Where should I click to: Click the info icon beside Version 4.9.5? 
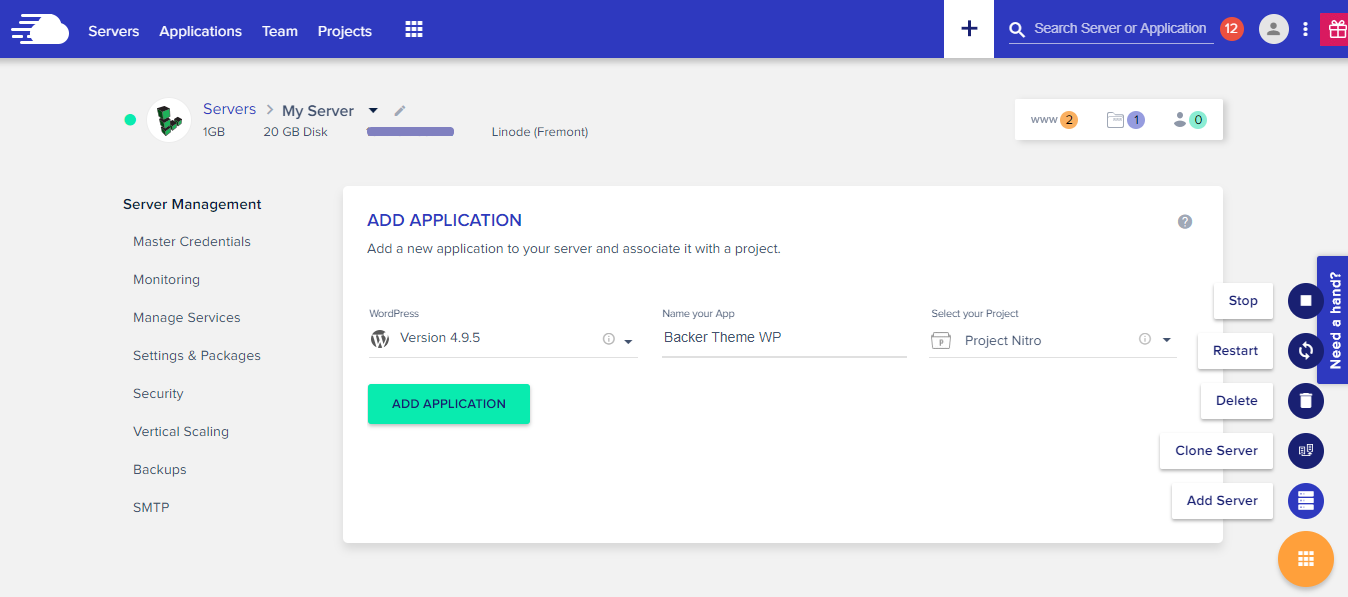pos(608,339)
